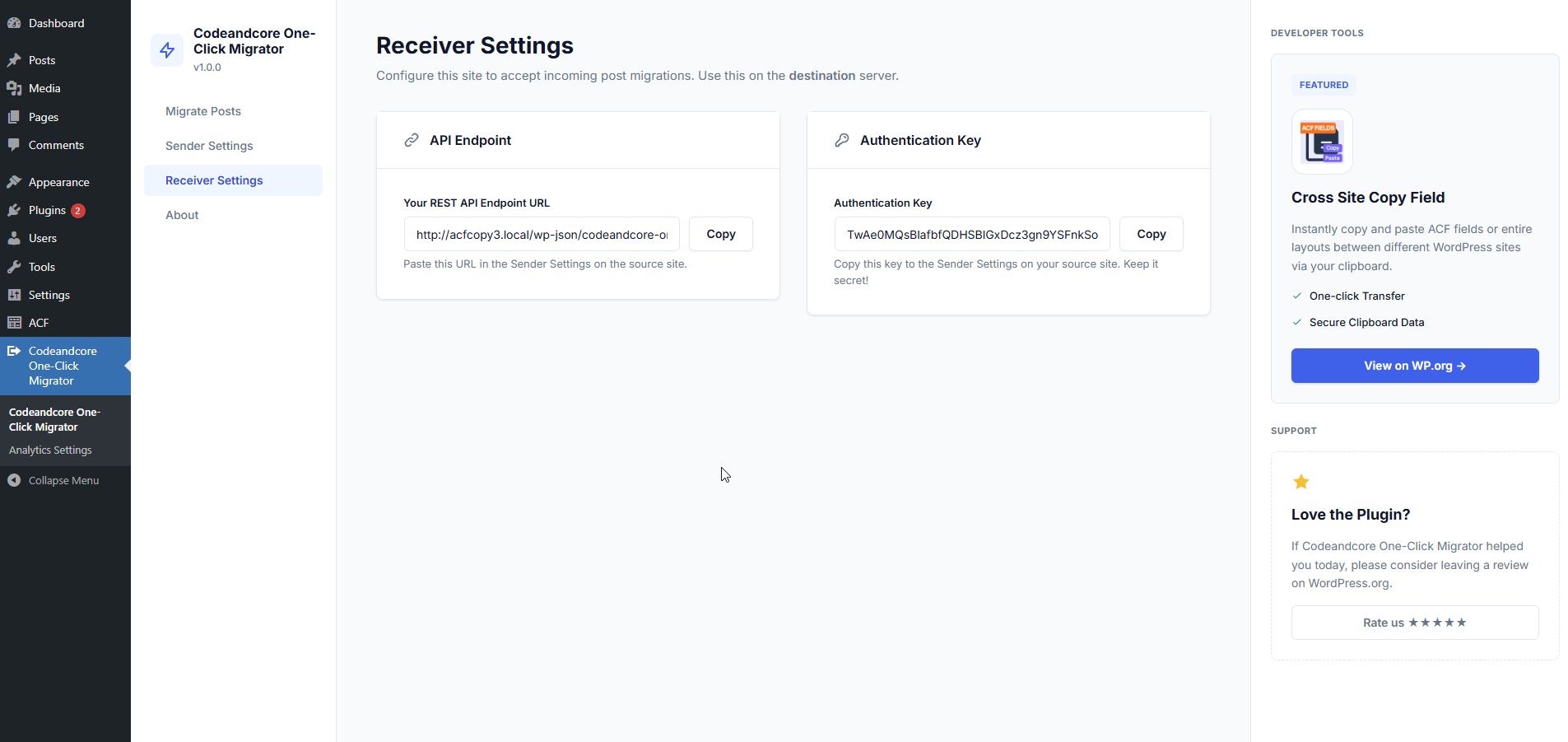Open the Appearance menu

click(x=65, y=182)
